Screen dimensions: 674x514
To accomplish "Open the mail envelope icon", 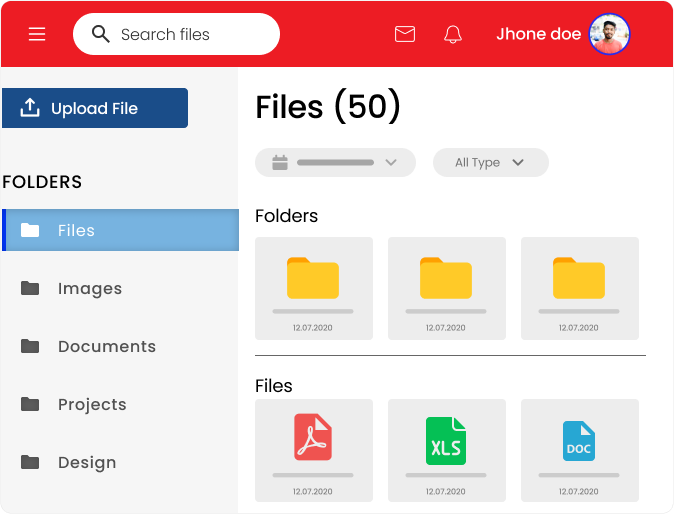I will click(404, 34).
